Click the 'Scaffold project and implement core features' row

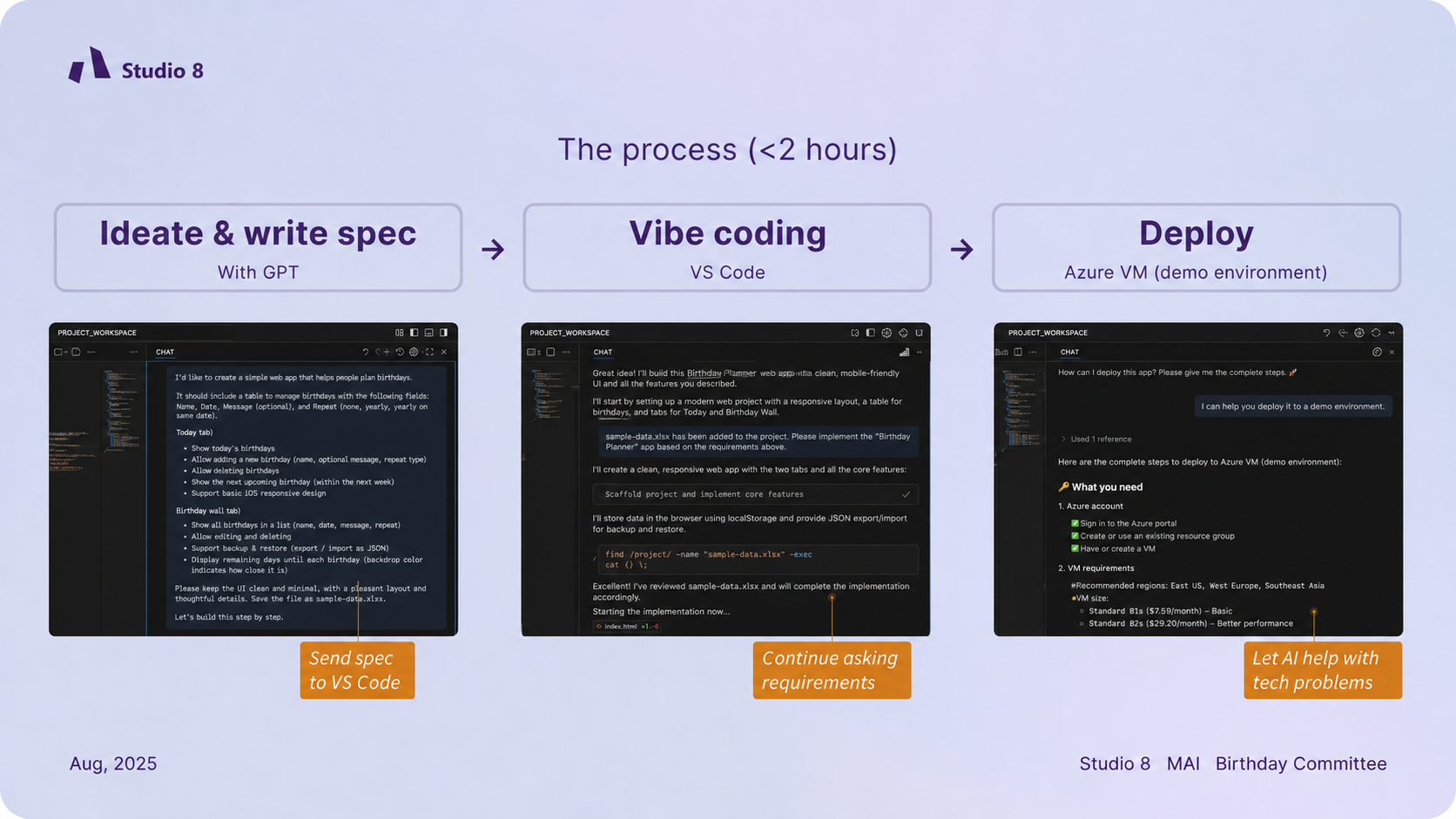[x=755, y=494]
